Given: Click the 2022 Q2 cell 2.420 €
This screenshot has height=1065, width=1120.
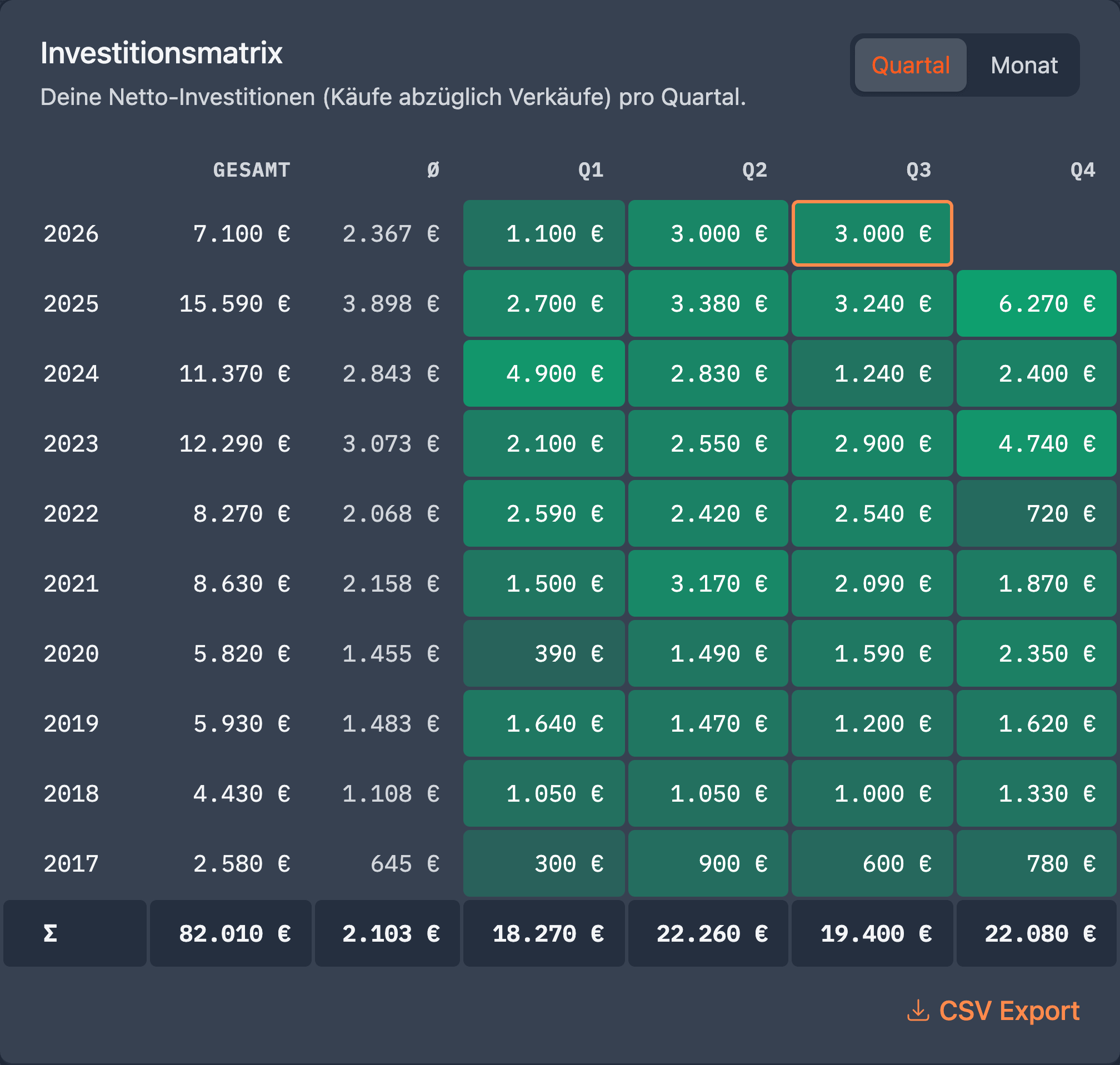Looking at the screenshot, I should point(708,514).
